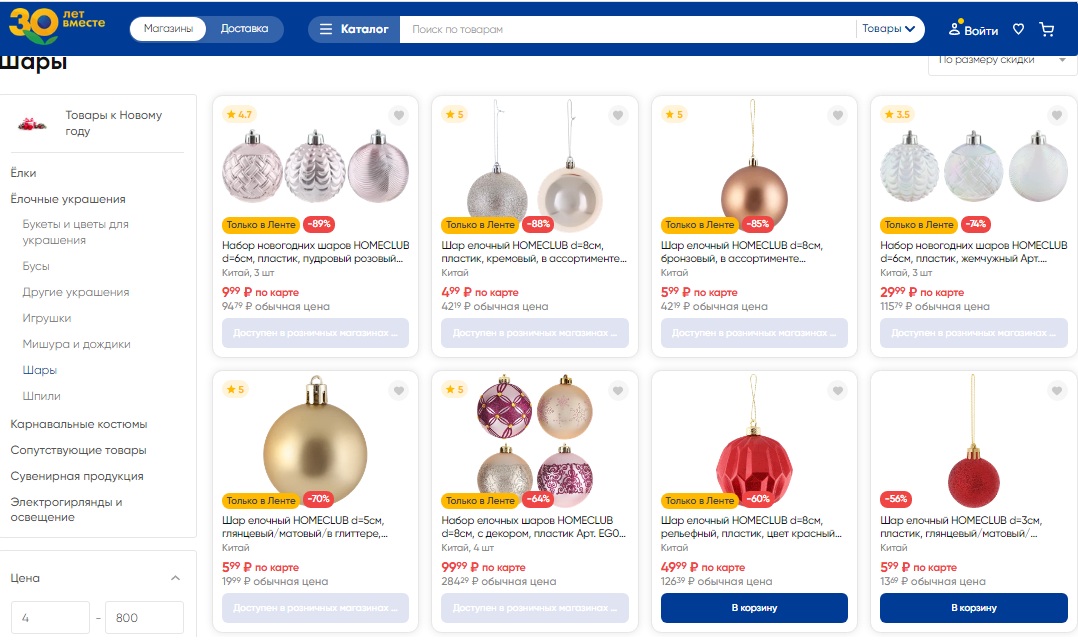
Task: Click the Каталог hamburger menu icon
Action: tap(326, 30)
